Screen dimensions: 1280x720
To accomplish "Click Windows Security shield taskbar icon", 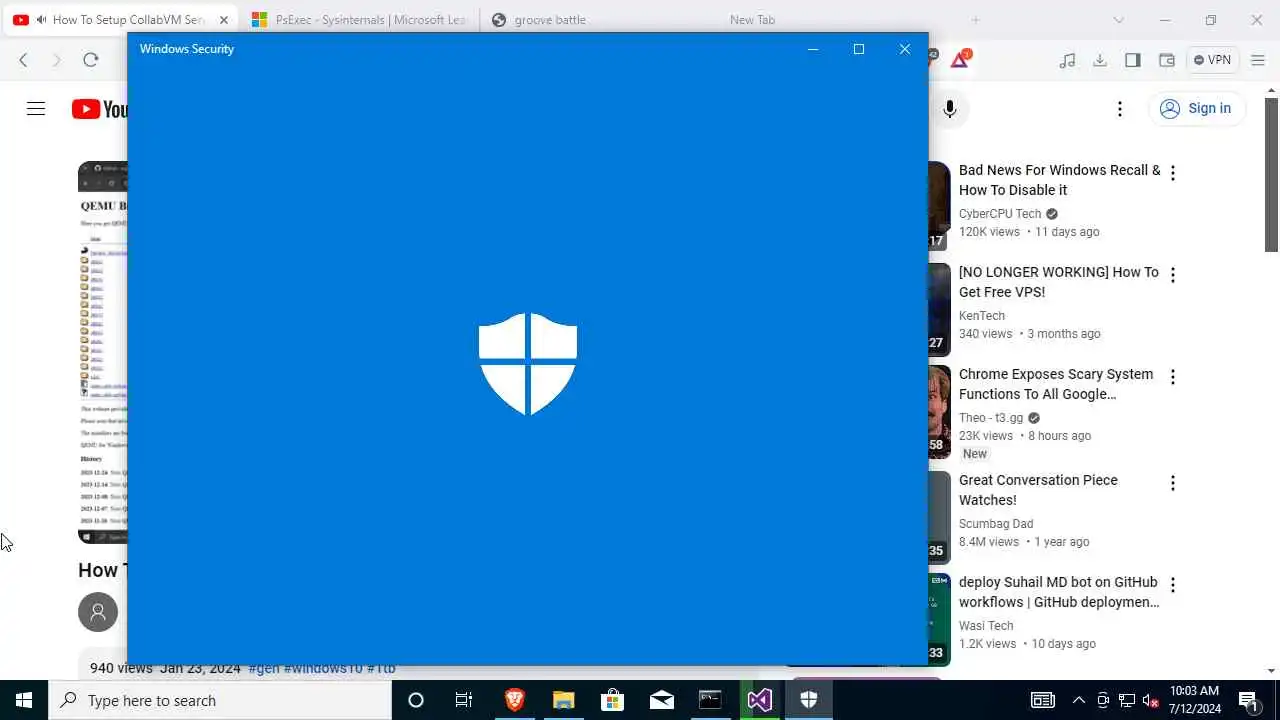I will tap(808, 700).
